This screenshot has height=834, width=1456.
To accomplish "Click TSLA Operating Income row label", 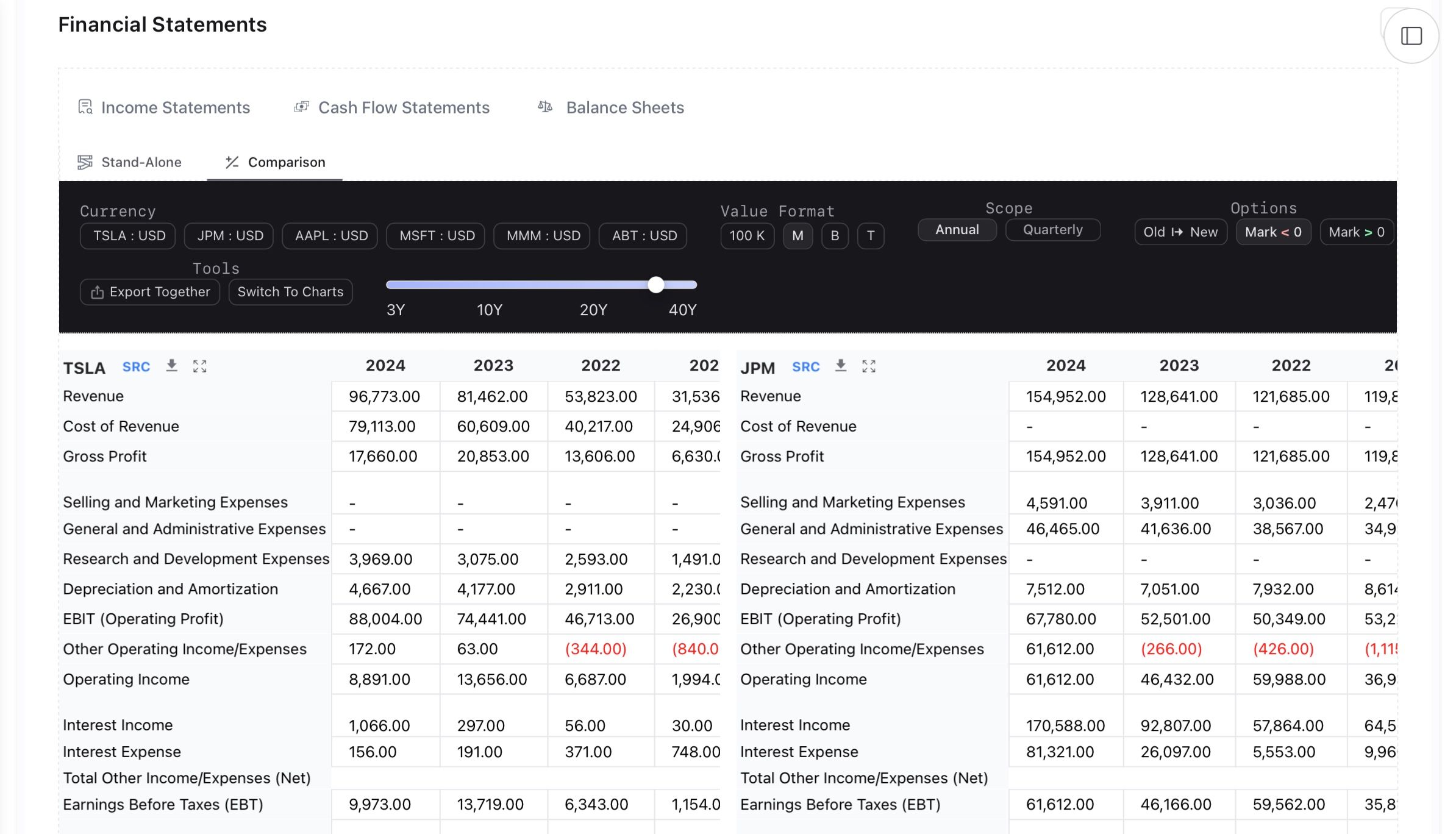I will (x=126, y=680).
